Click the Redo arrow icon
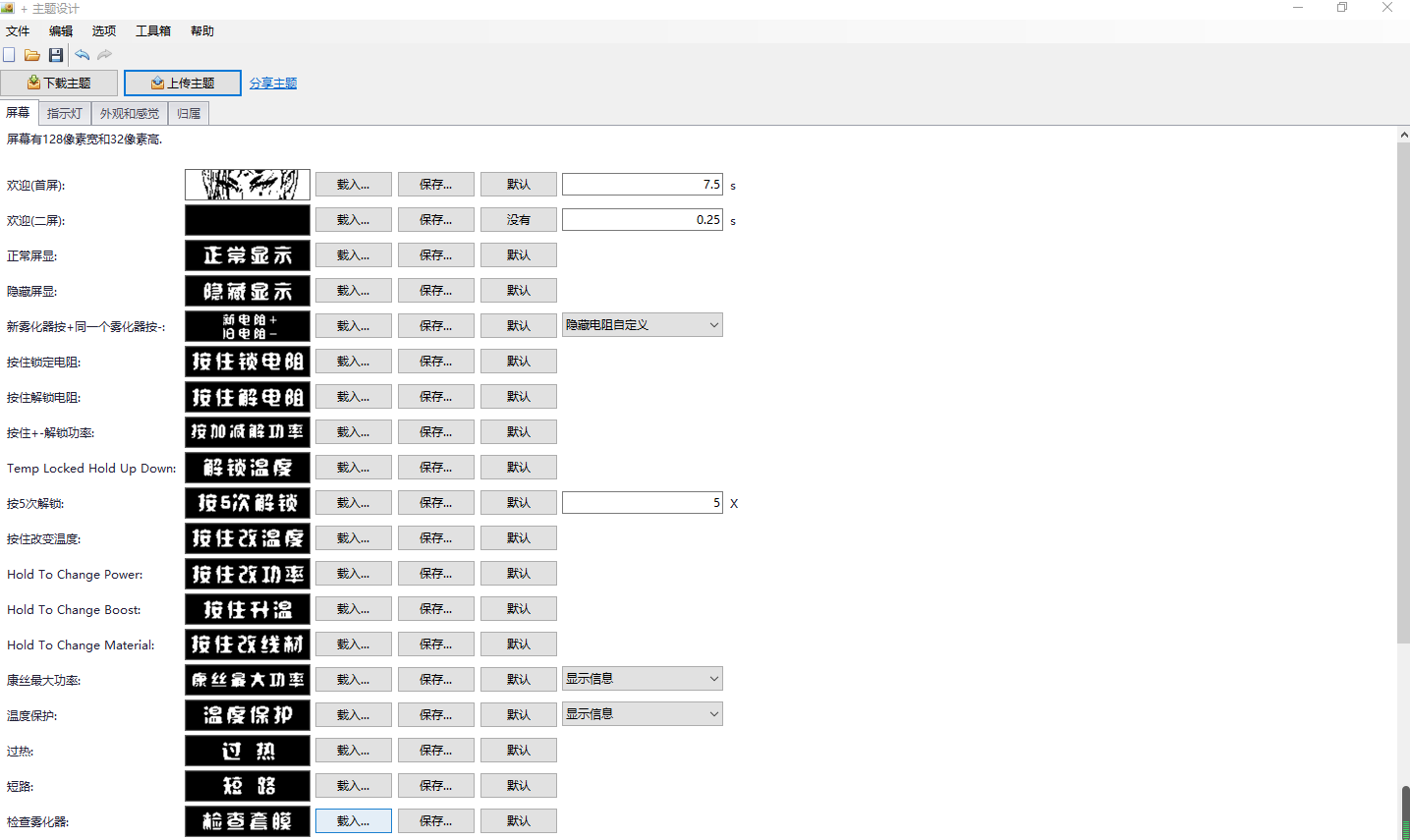The height and width of the screenshot is (840, 1410). 104,55
